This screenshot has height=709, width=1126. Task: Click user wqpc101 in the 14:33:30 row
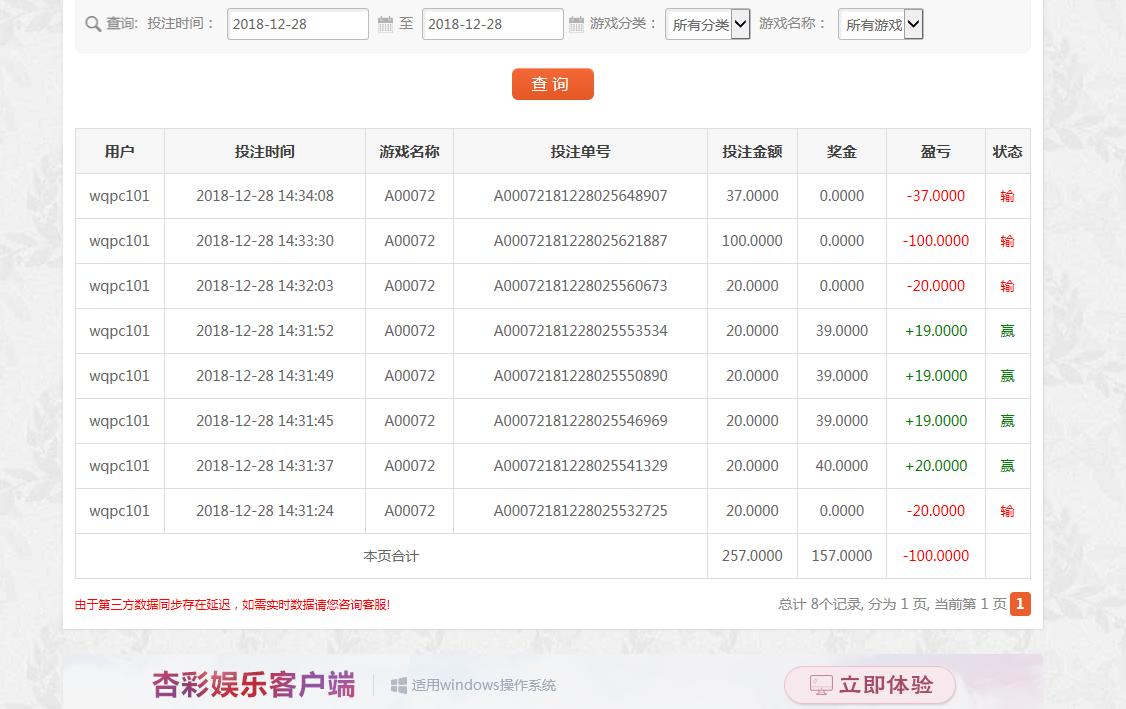point(119,241)
